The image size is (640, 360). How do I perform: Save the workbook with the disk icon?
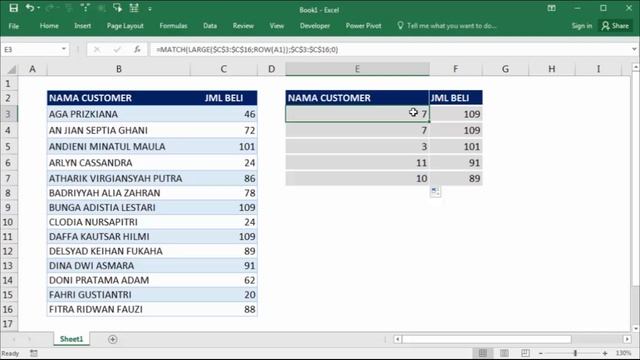13,8
